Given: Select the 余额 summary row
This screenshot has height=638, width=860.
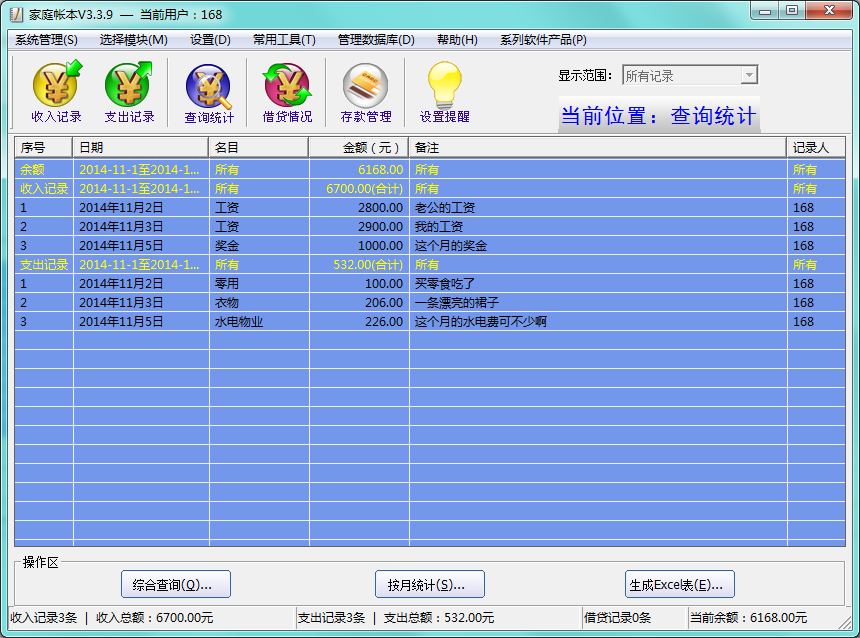Looking at the screenshot, I should pos(430,170).
